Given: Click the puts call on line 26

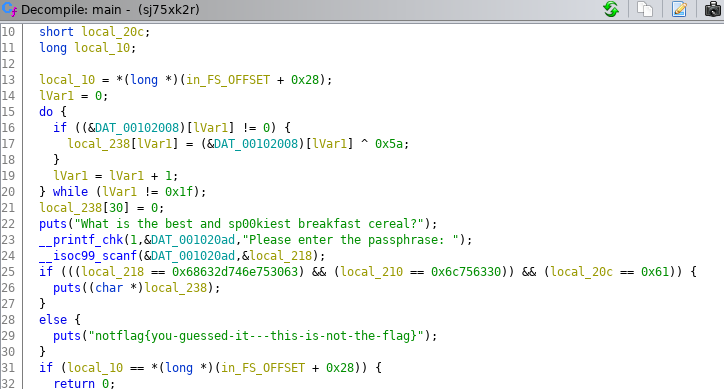Looking at the screenshot, I should [x=67, y=288].
